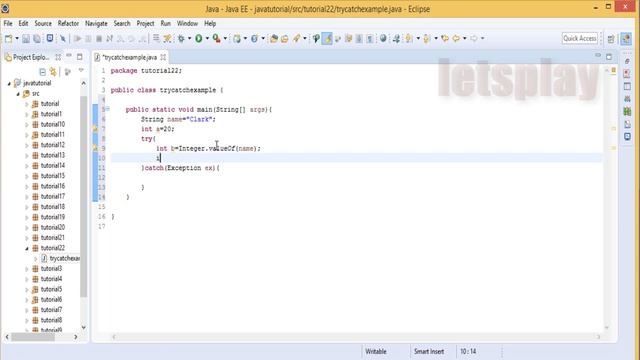Click the warning marker on line 7
Screen dimensions: 640x360
(95, 129)
